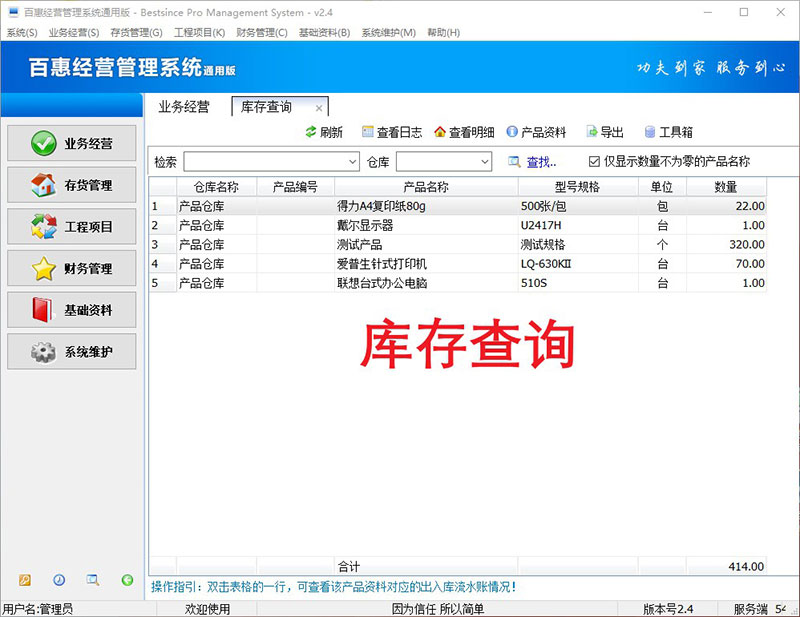The width and height of the screenshot is (800, 617).
Task: Click the green back arrow icon at sidebar bottom
Action: click(127, 580)
